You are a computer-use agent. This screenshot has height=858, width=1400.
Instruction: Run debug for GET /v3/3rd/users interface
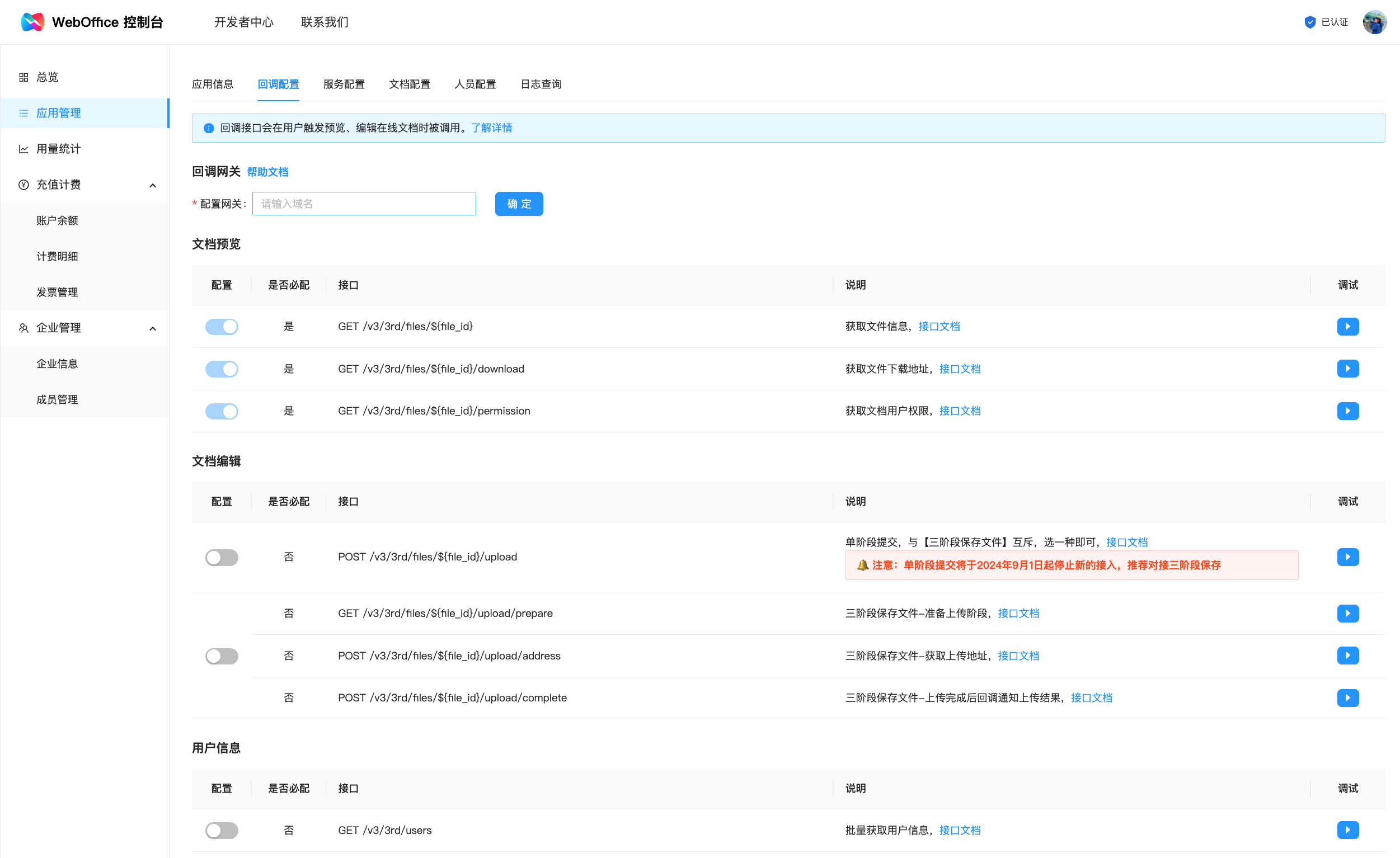(x=1347, y=829)
